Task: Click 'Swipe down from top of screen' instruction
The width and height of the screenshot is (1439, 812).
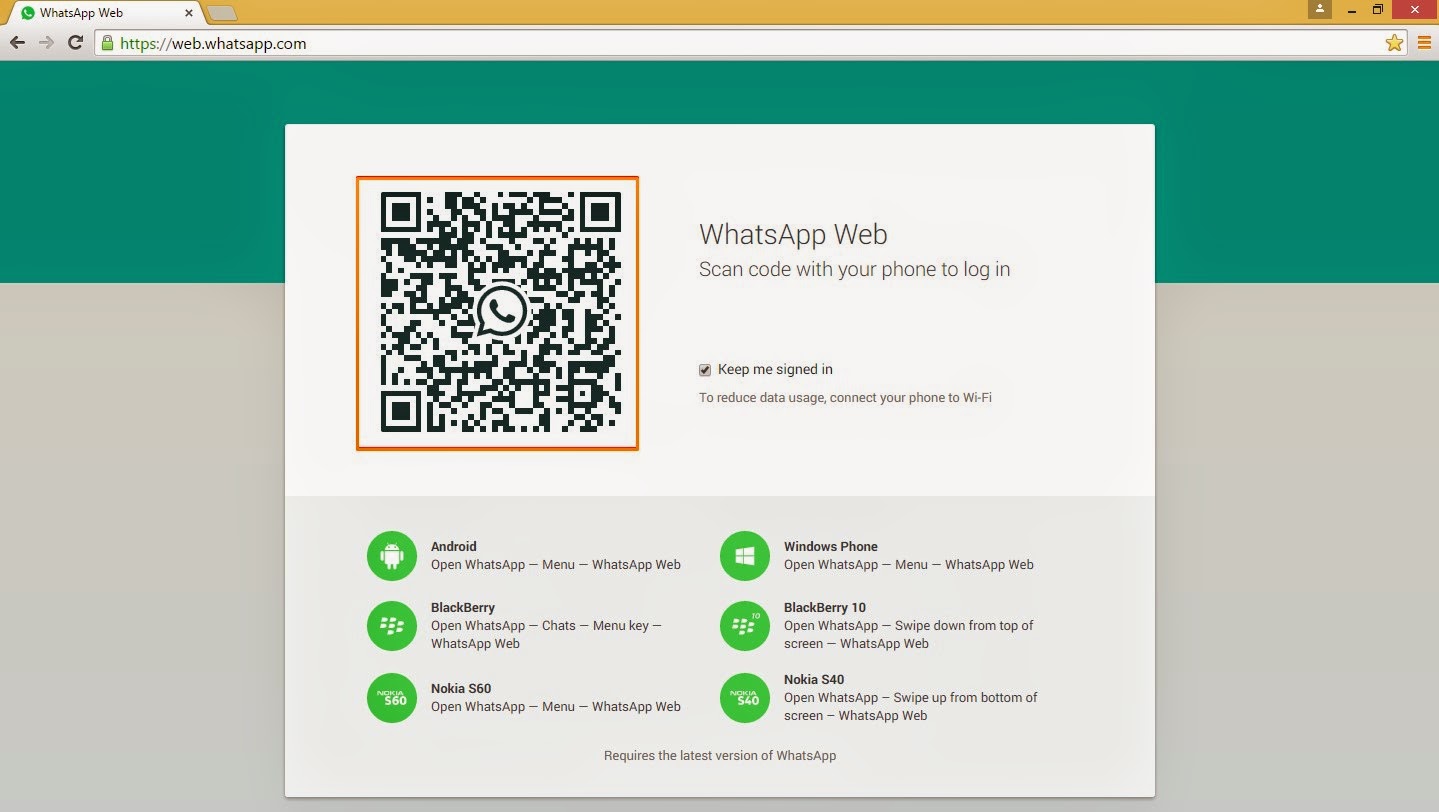Action: [909, 634]
